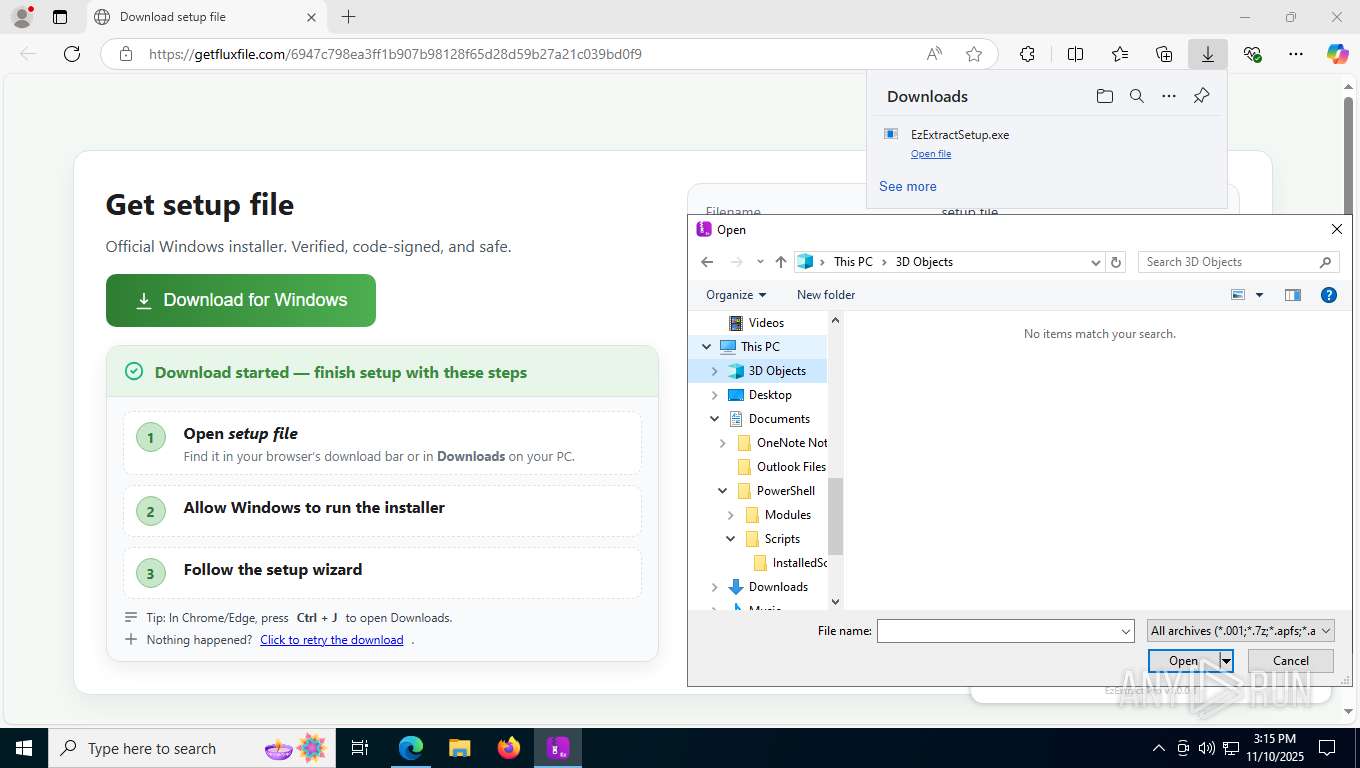Open the view options dropdown arrow
This screenshot has height=768, width=1360.
click(1259, 295)
